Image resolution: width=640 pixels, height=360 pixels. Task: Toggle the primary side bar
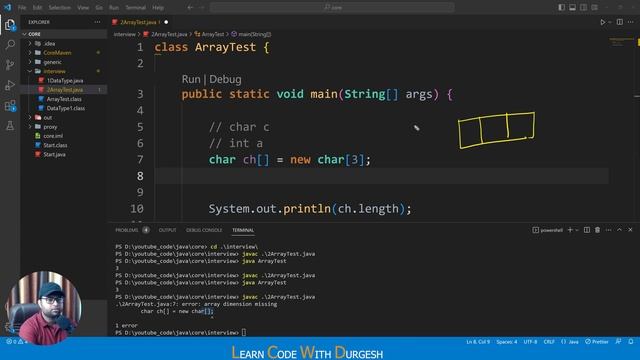point(562,7)
